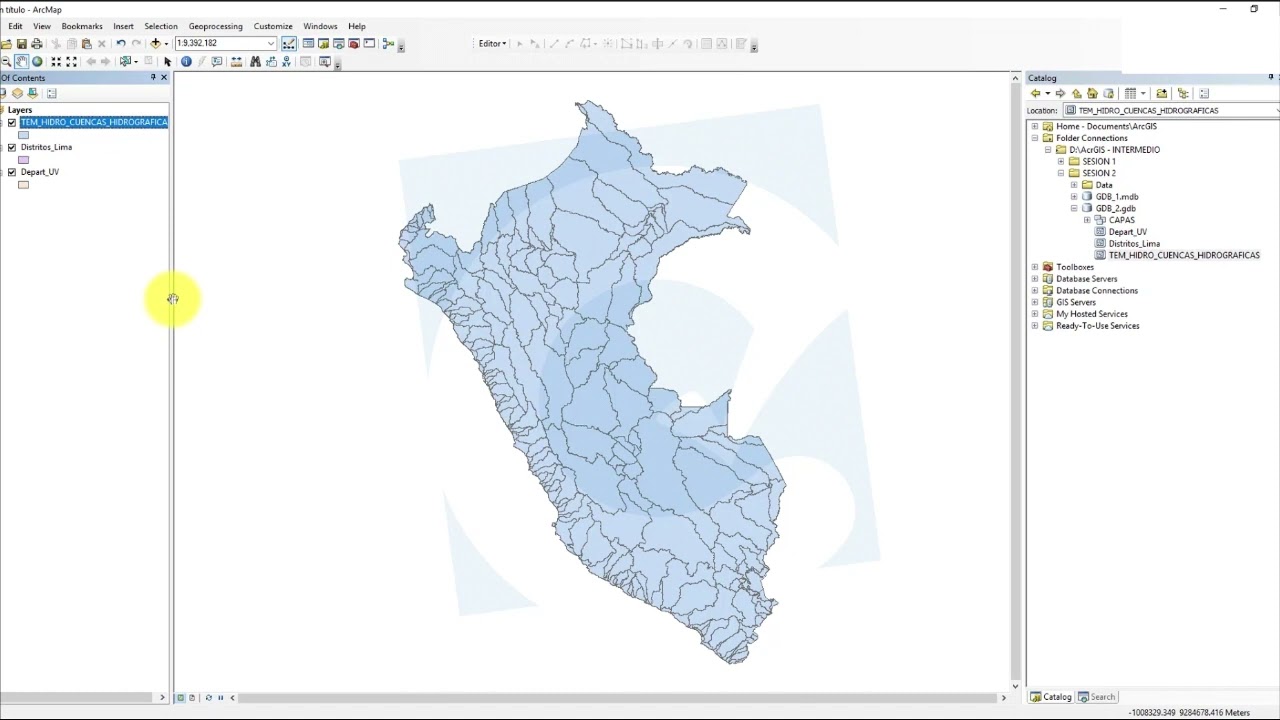
Task: Close the Table Of Contents panel
Action: pyautogui.click(x=164, y=78)
